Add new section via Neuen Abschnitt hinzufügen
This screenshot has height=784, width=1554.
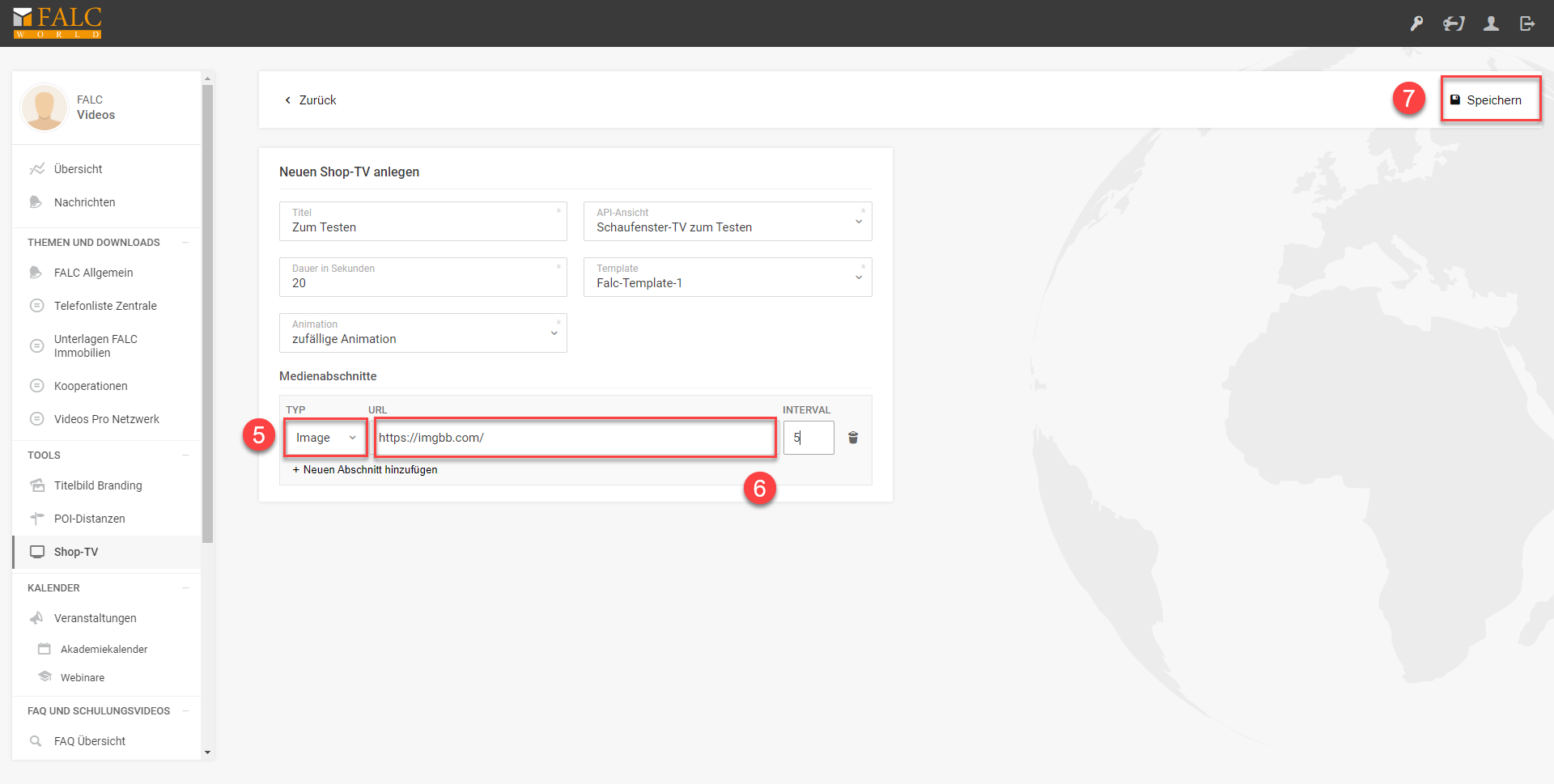[365, 470]
